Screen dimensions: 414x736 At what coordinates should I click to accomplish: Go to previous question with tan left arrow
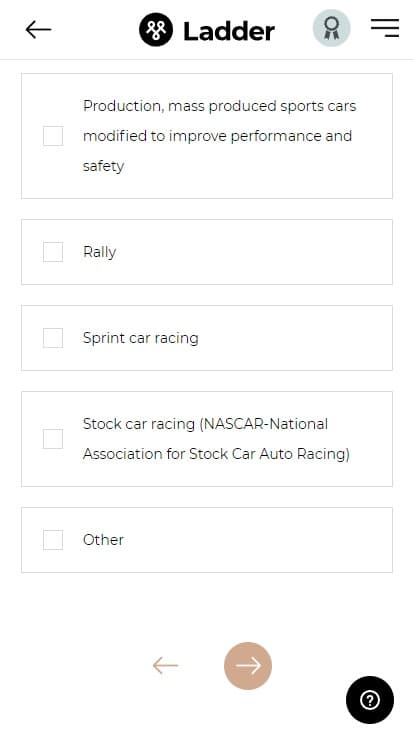tap(165, 665)
